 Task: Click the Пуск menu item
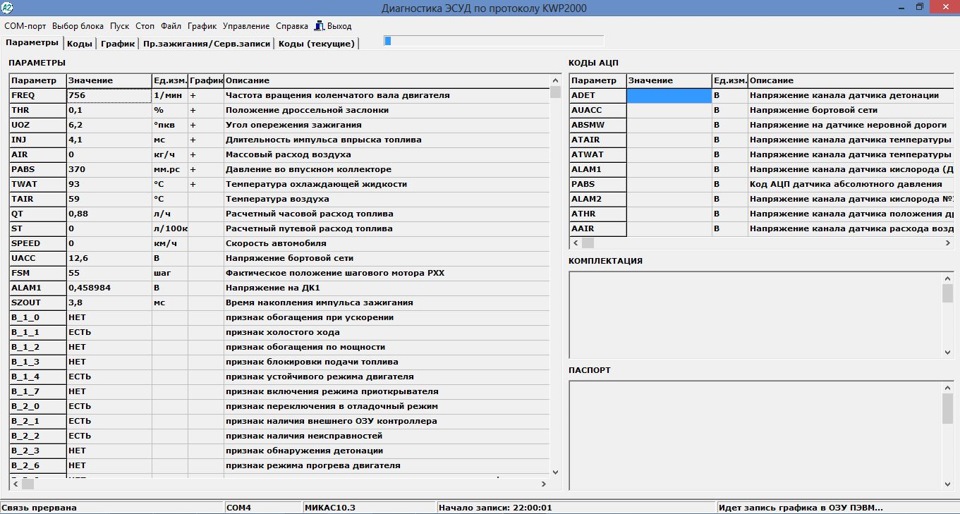pyautogui.click(x=119, y=26)
